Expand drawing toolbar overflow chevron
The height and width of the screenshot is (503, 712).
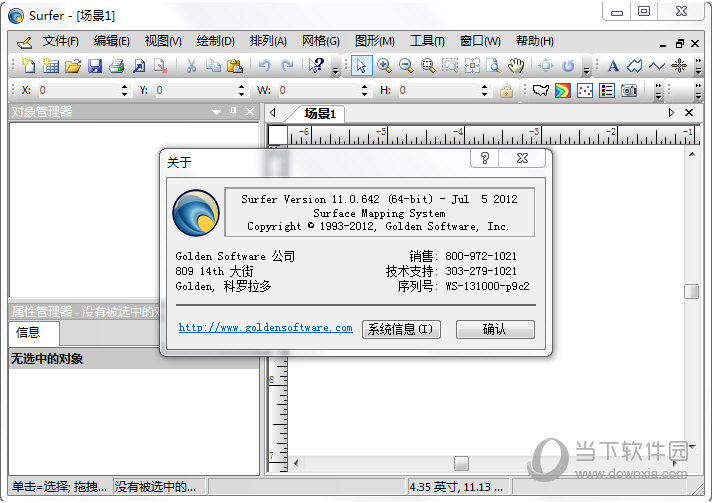(x=698, y=66)
